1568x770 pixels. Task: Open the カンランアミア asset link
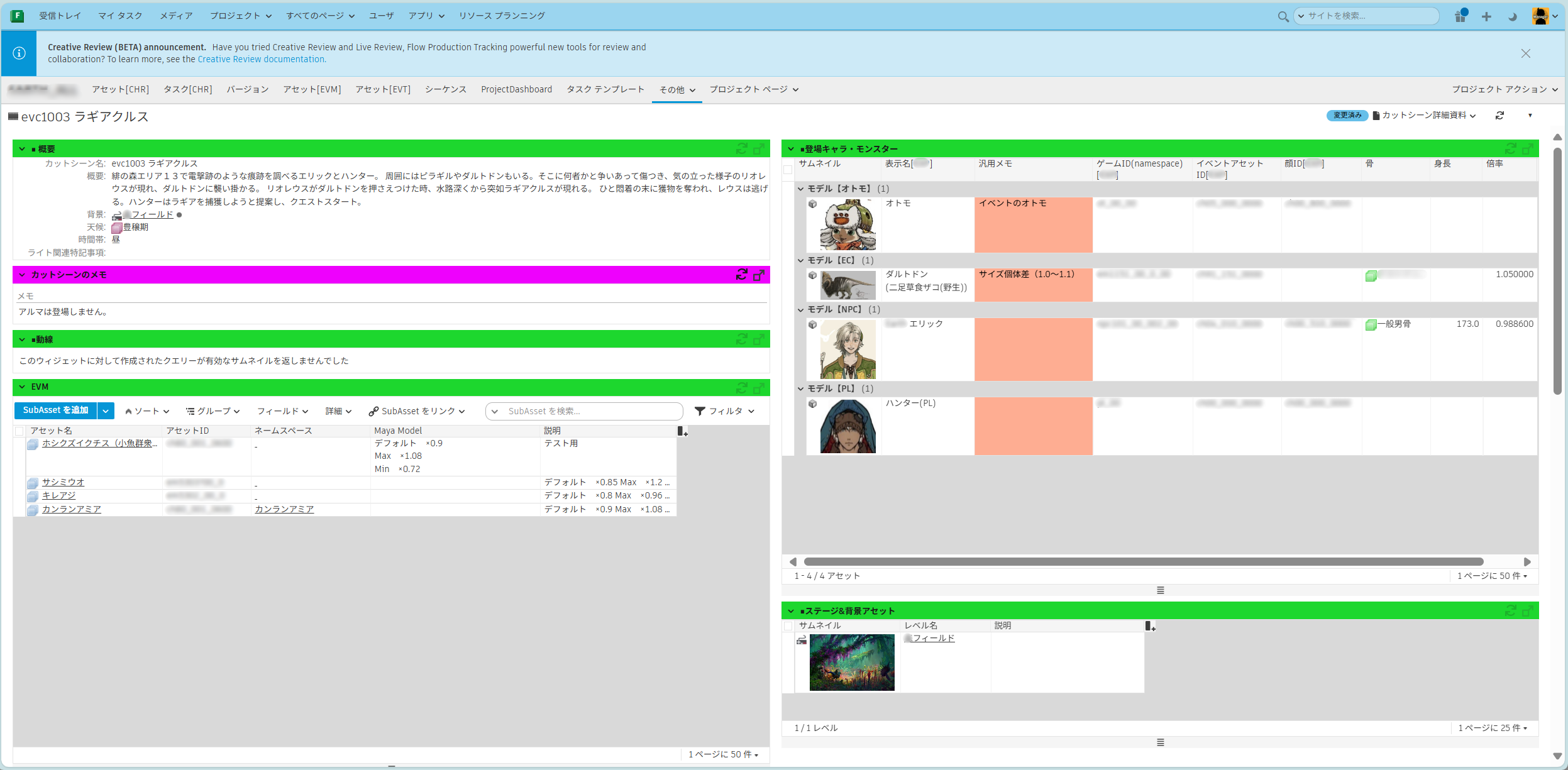click(72, 509)
